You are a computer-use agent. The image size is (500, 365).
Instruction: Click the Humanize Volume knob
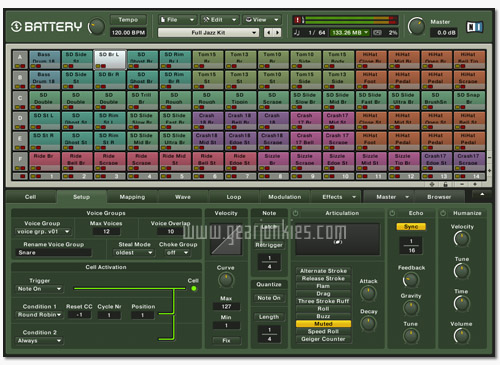[461, 336]
